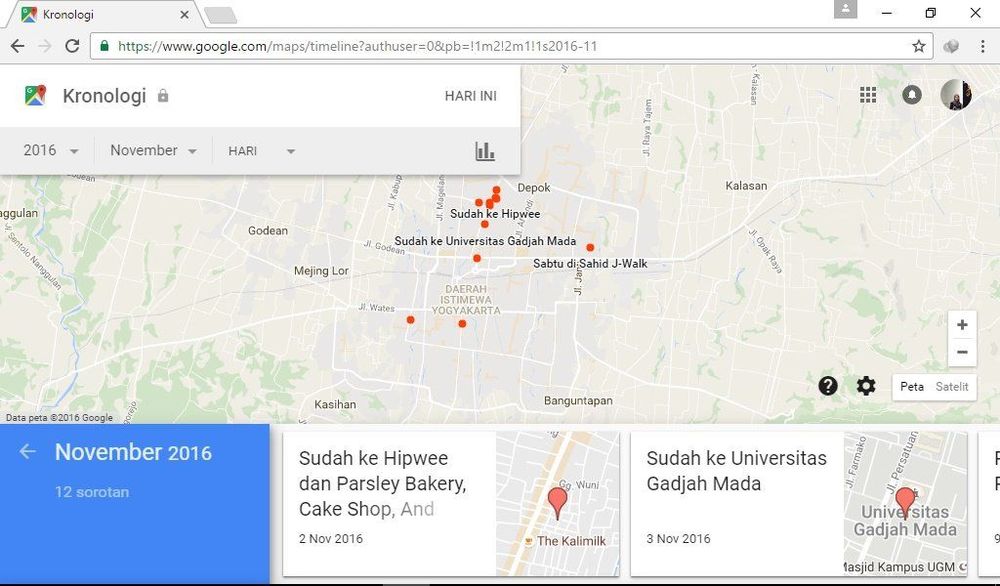Open the November month dropdown
This screenshot has width=1000, height=586.
(153, 150)
